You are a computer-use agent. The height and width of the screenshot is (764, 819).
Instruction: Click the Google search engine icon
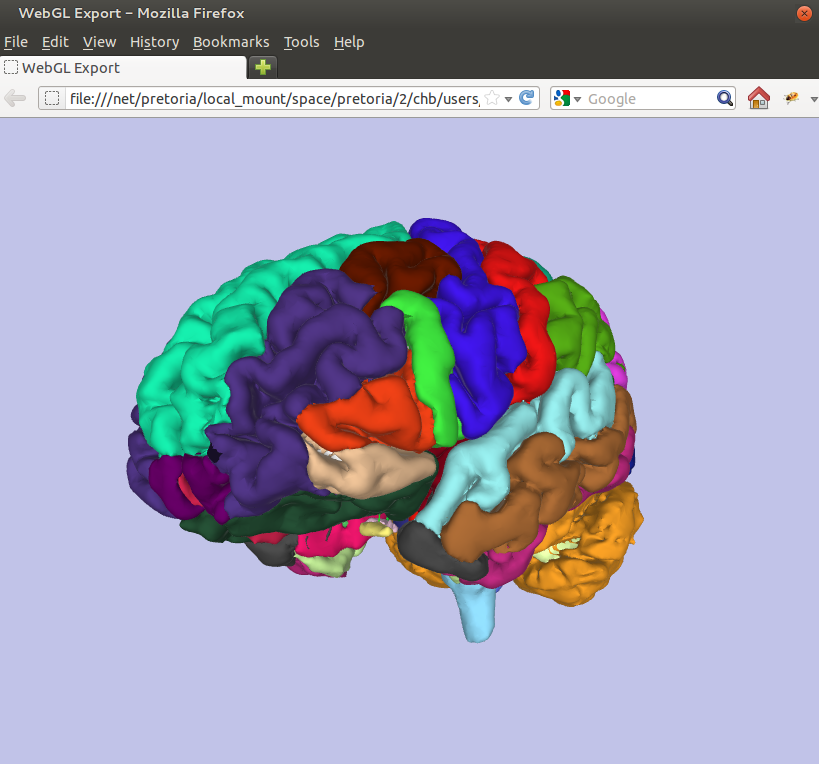(x=562, y=98)
